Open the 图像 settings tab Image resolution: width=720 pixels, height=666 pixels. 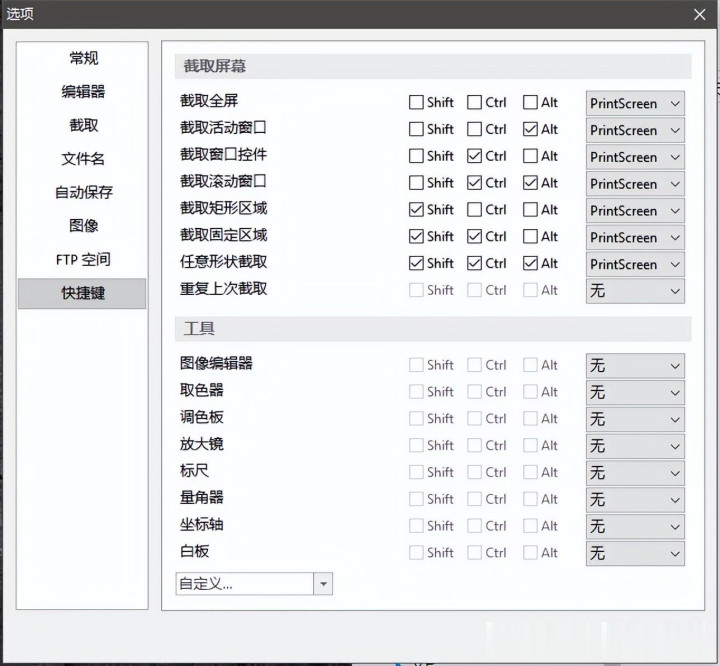83,226
